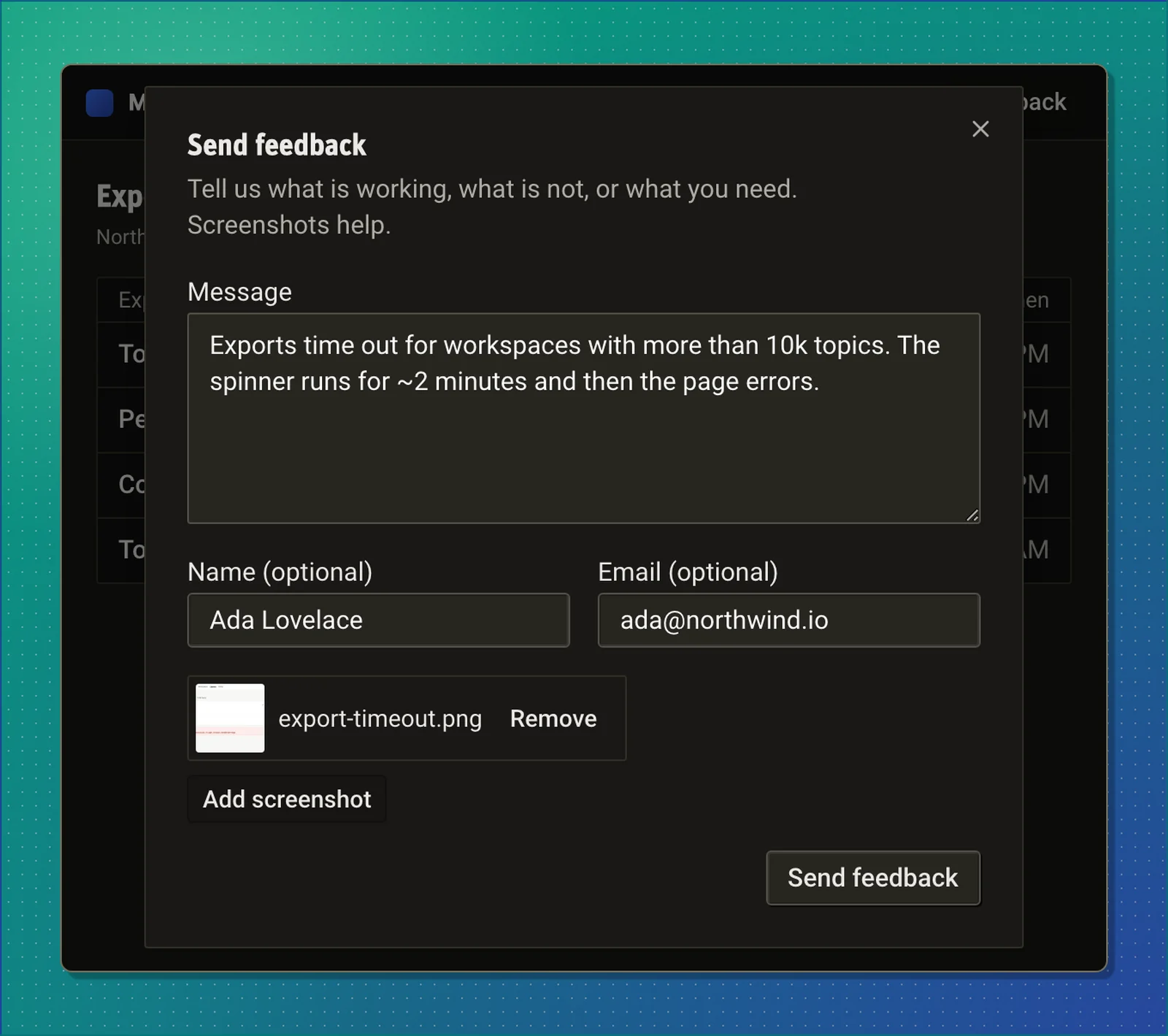Submit with the Send feedback button
Image resolution: width=1168 pixels, height=1036 pixels.
coord(873,878)
